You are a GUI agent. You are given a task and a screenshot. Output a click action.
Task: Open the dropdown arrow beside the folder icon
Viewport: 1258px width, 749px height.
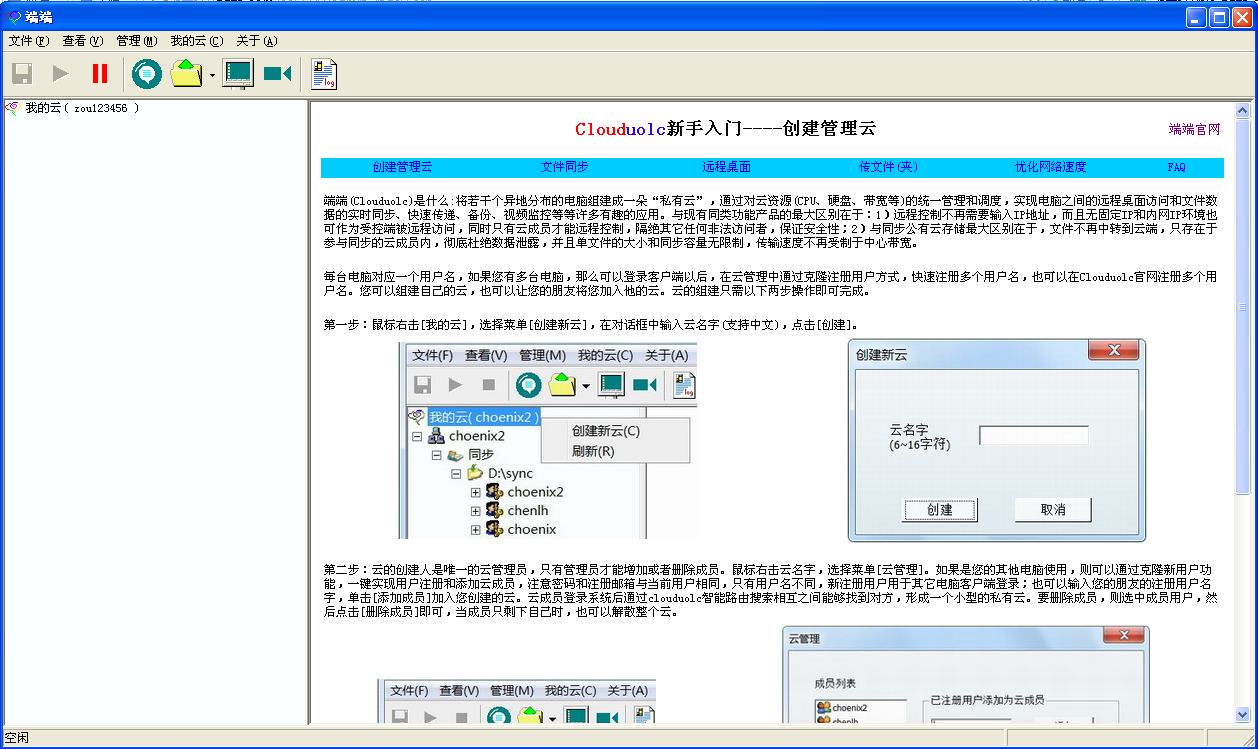click(x=212, y=75)
